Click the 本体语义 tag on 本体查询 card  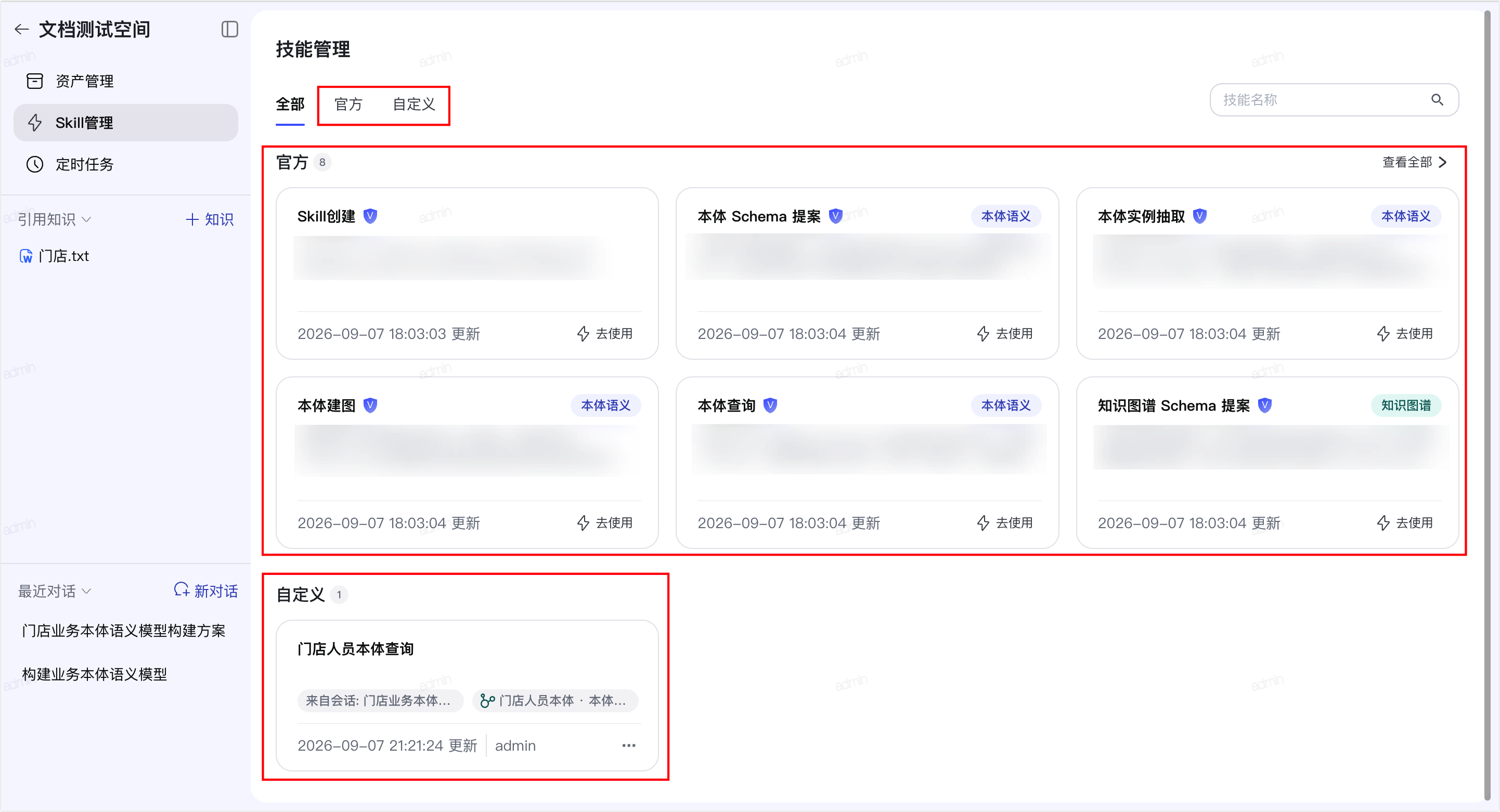click(1005, 405)
